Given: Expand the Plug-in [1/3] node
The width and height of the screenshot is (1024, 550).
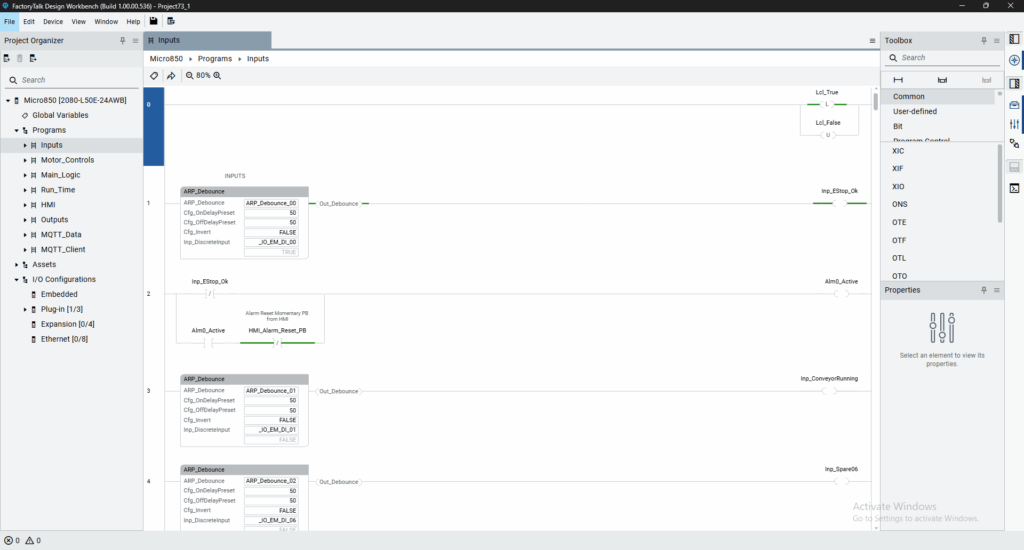Looking at the screenshot, I should pyautogui.click(x=25, y=310).
